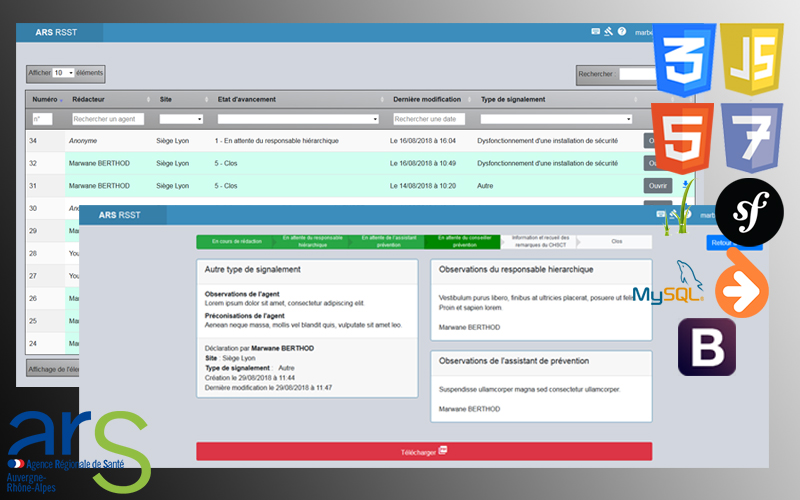Click row number 29 cell
This screenshot has width=800, height=500.
33,231
